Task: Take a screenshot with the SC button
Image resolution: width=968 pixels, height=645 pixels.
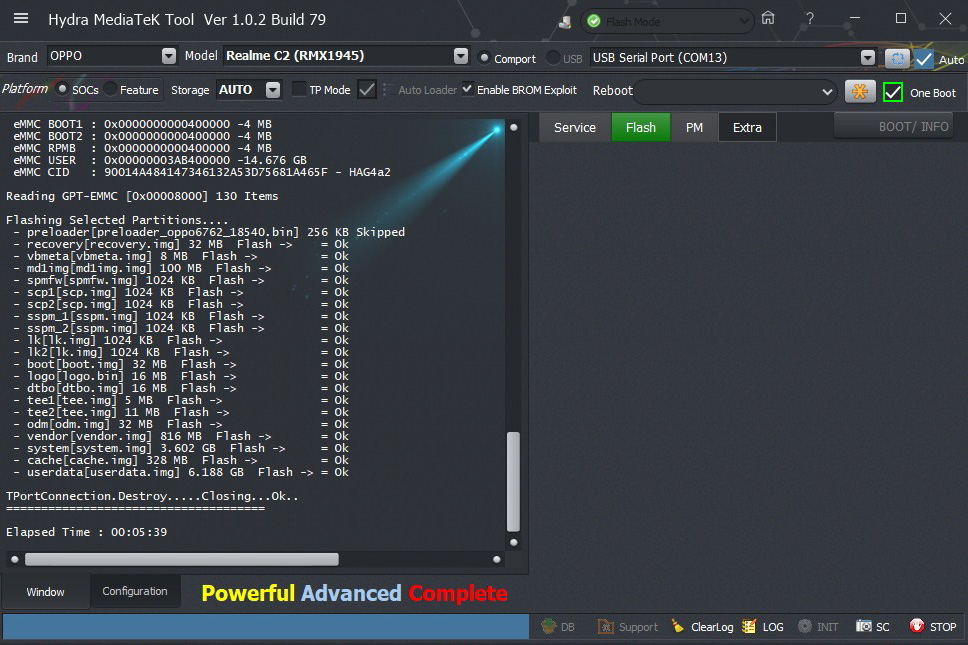Action: pyautogui.click(x=872, y=626)
